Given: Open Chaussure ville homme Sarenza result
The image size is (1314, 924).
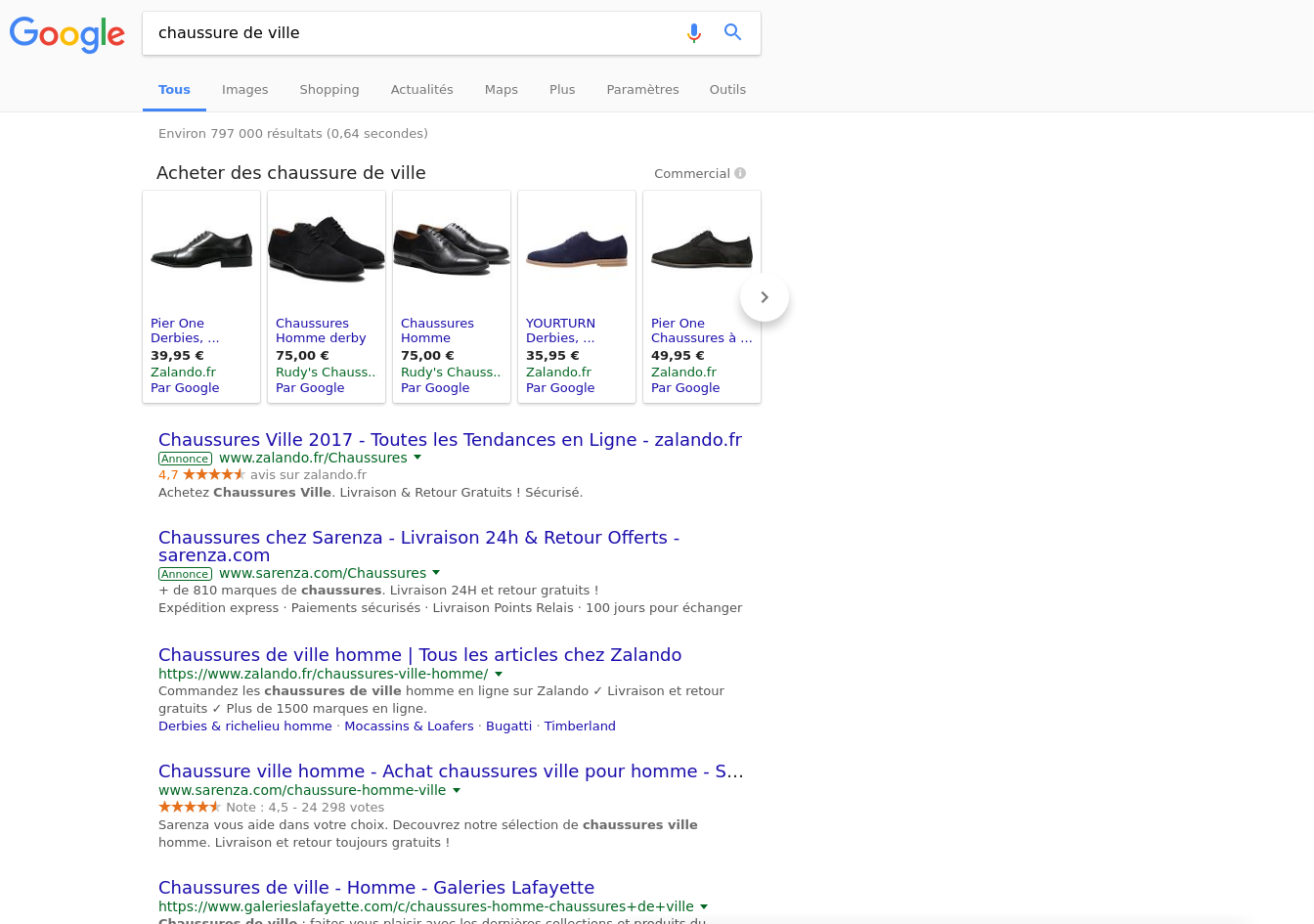Looking at the screenshot, I should 451,771.
